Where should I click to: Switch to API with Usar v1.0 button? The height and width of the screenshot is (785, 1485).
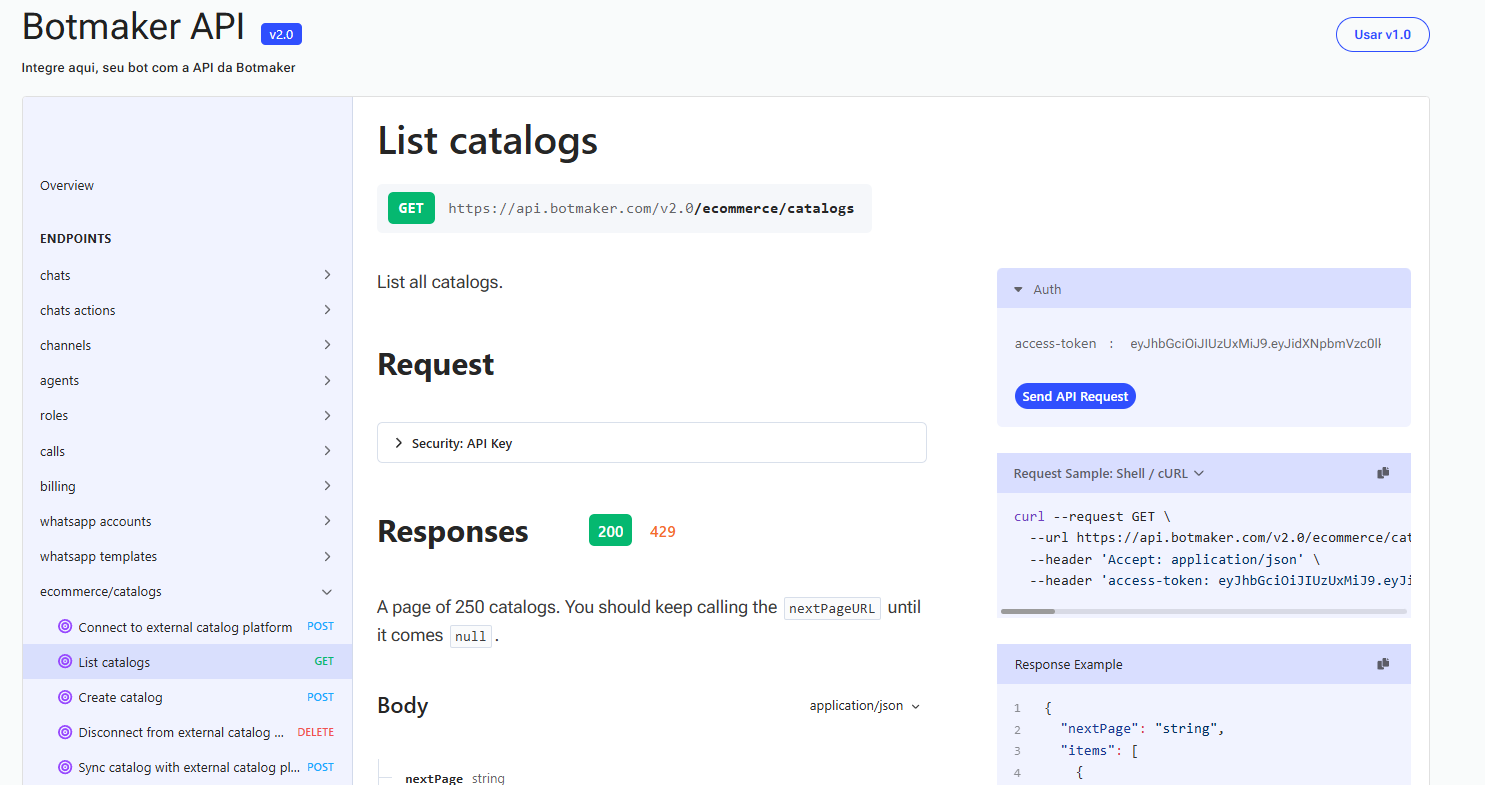coord(1382,34)
